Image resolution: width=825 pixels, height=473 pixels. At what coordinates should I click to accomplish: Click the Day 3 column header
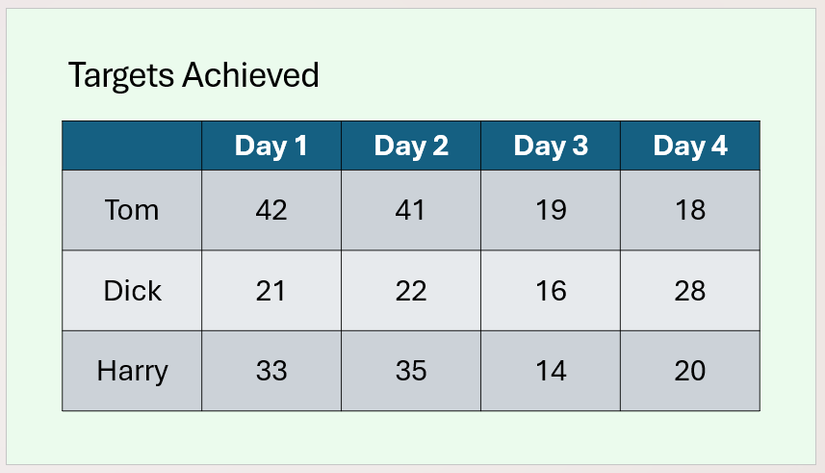[550, 146]
